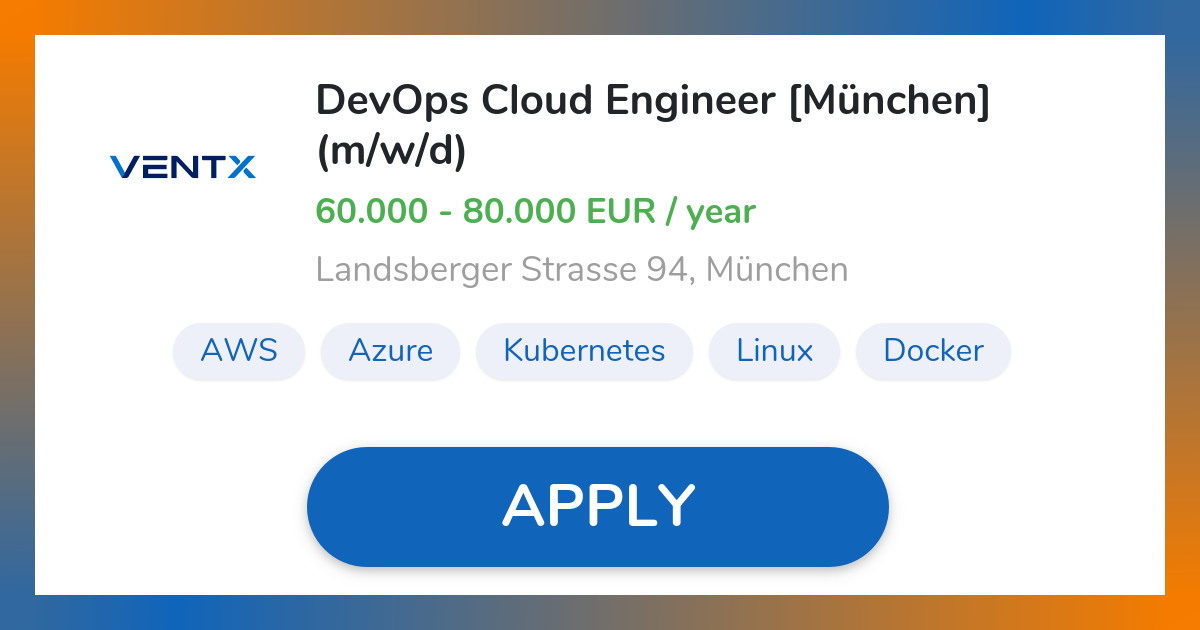Click the salary range text
Image resolution: width=1200 pixels, height=630 pixels.
535,211
